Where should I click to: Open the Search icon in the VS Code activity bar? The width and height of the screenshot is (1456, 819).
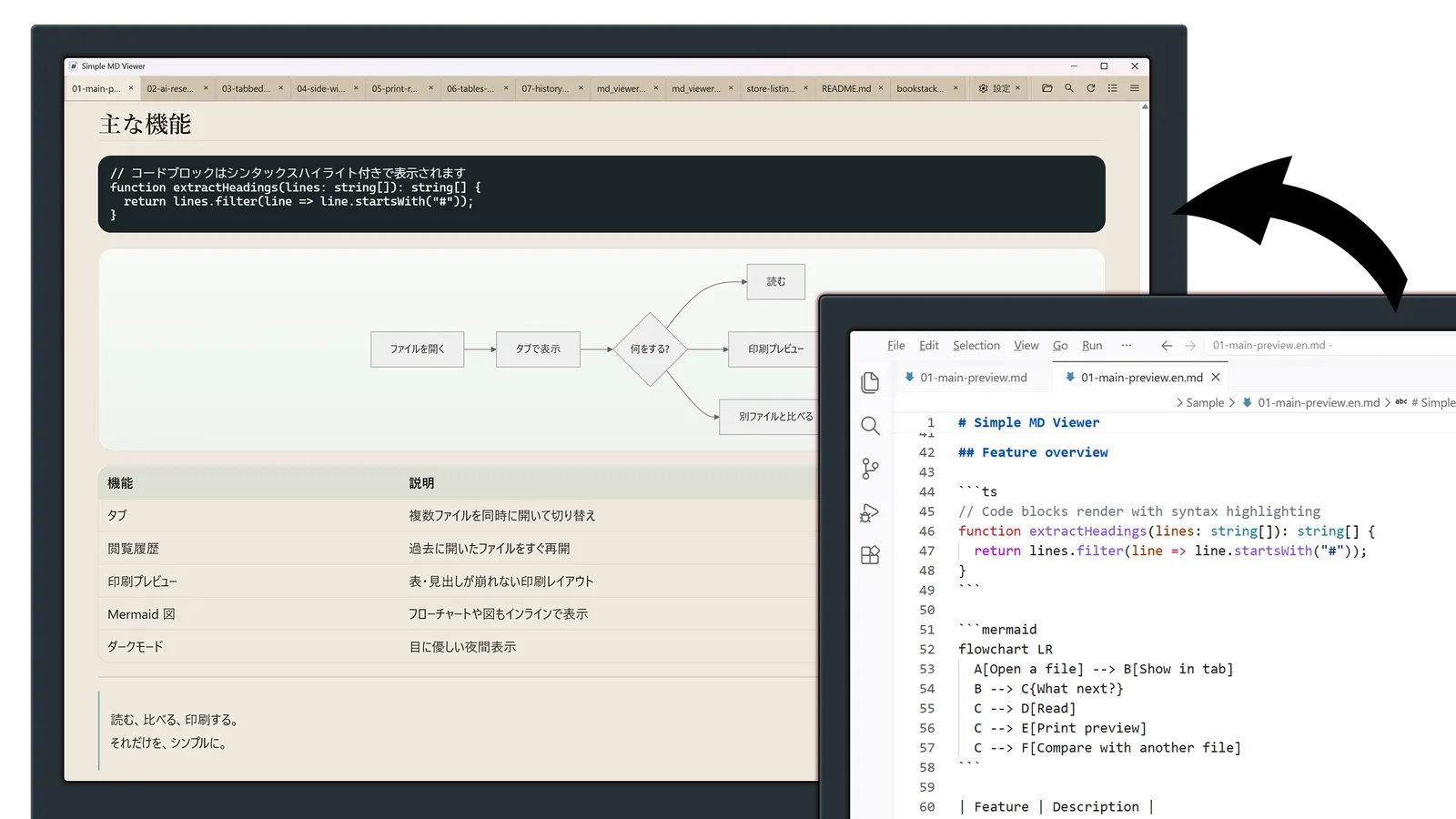(x=870, y=425)
